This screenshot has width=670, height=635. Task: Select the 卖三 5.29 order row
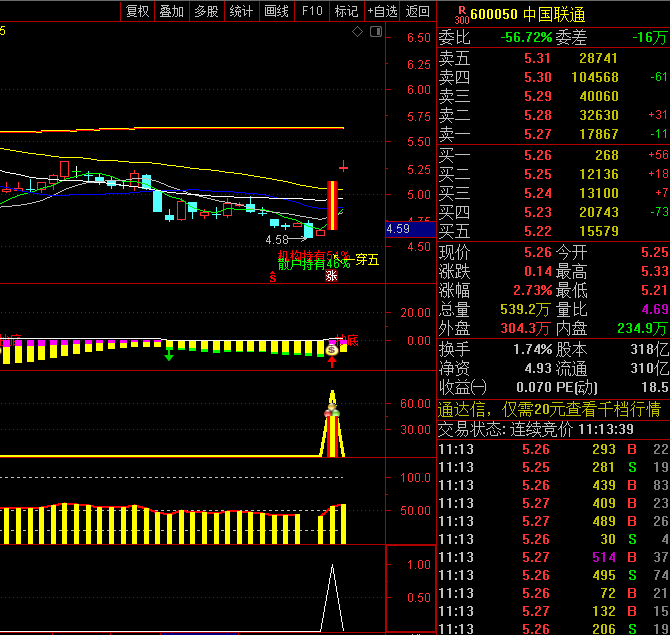click(x=553, y=96)
